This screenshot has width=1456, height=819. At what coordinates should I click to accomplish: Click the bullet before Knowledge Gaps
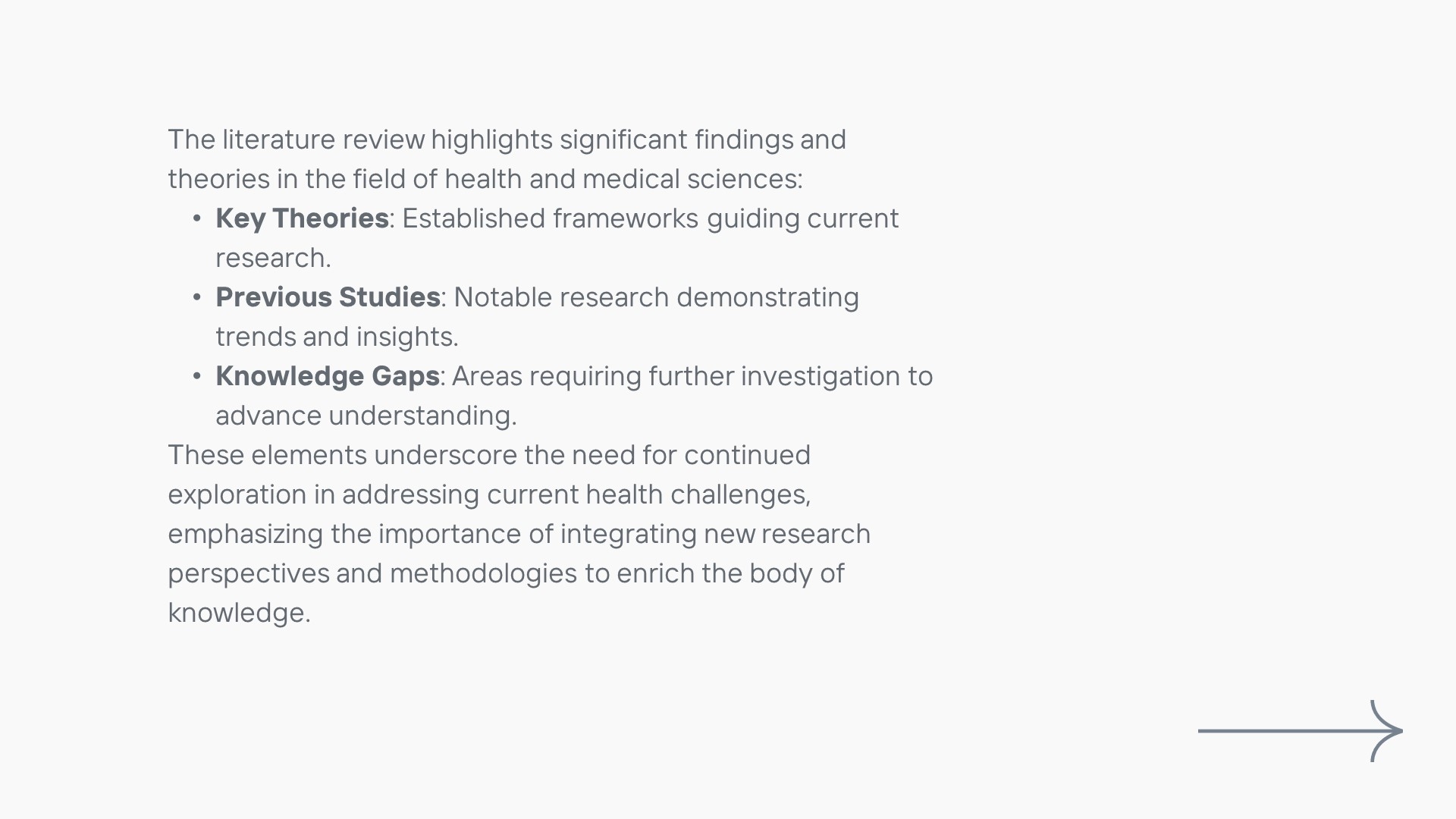click(197, 377)
